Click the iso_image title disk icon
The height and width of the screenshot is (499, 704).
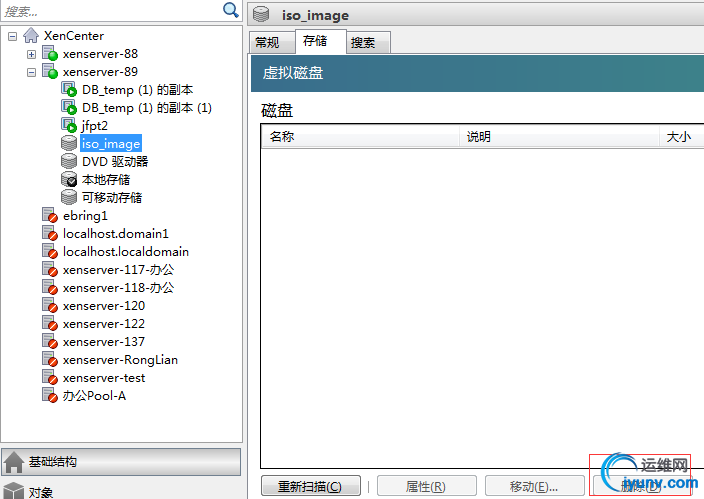point(261,14)
